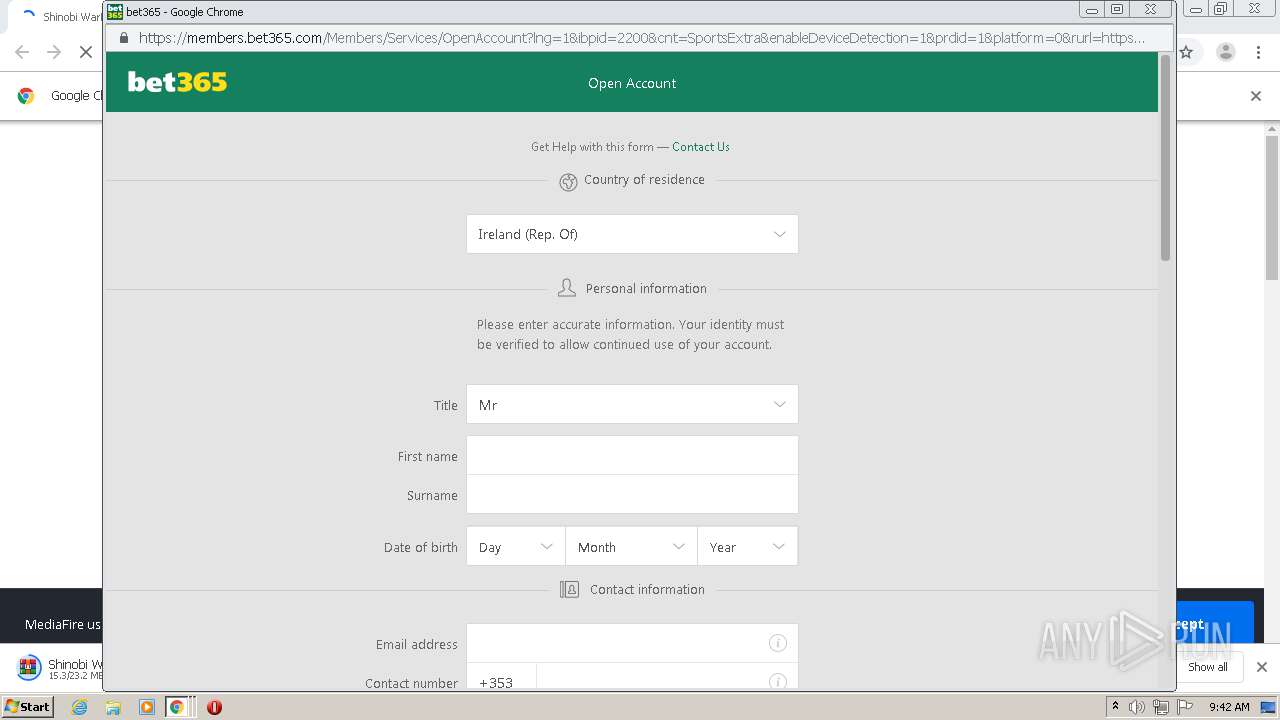Click the taskbar clock showing 9:42 AM
The width and height of the screenshot is (1280, 720).
(1229, 707)
